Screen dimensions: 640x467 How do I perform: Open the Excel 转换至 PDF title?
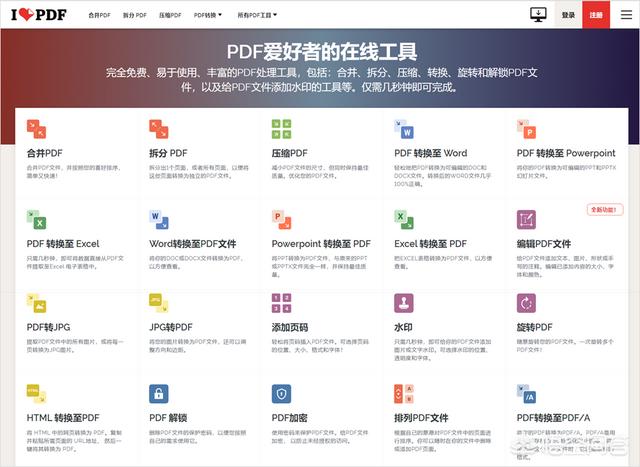point(430,244)
